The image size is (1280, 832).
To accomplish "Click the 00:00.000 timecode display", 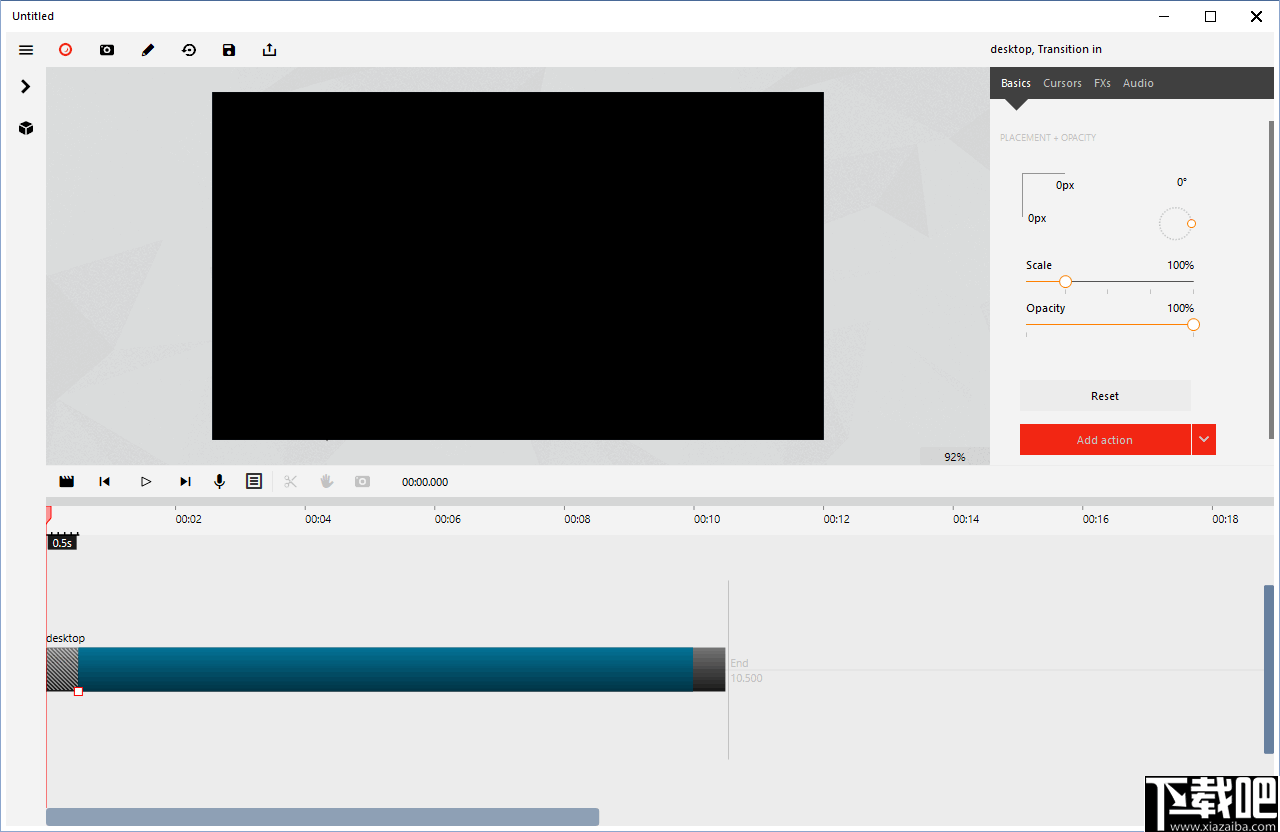I will [x=425, y=482].
